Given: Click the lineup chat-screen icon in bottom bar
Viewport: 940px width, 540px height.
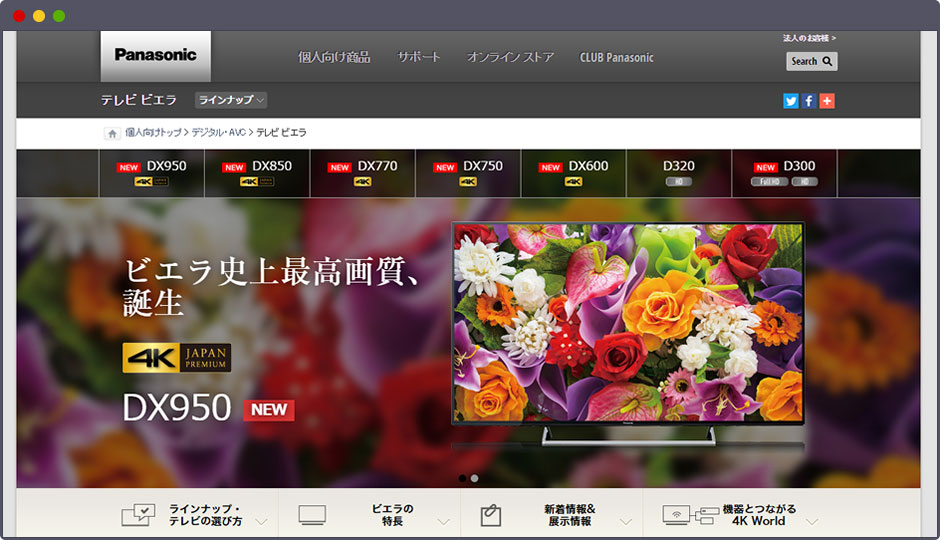Looking at the screenshot, I should point(138,515).
